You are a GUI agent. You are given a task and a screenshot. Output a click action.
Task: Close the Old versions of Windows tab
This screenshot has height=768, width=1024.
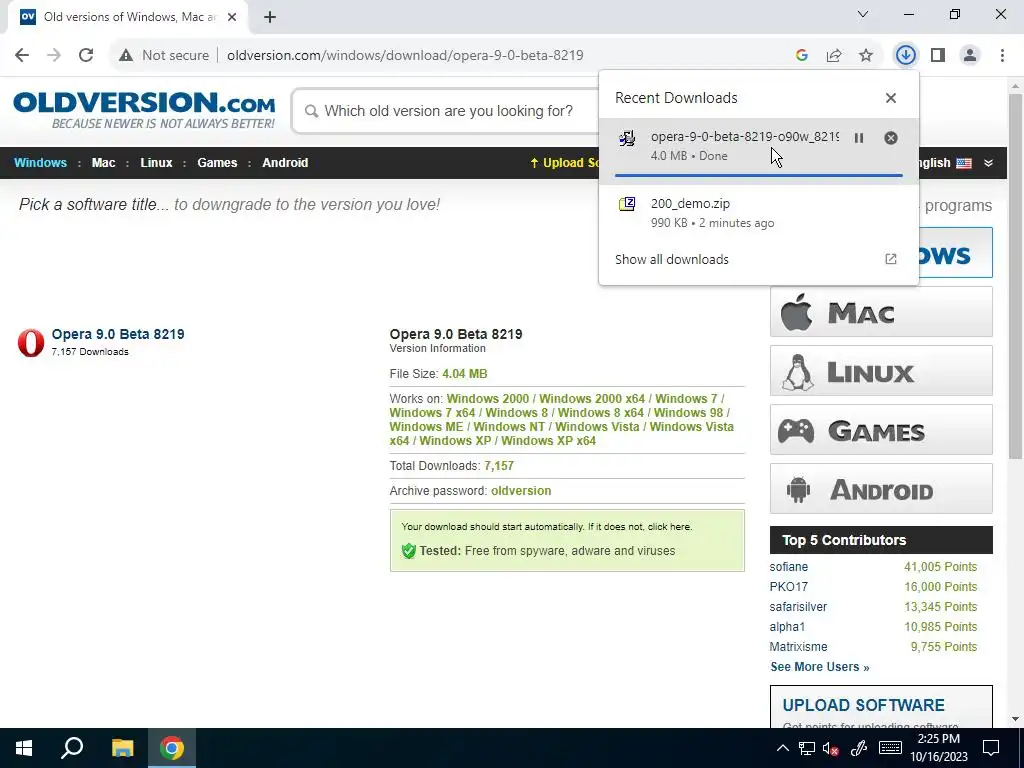pyautogui.click(x=232, y=17)
